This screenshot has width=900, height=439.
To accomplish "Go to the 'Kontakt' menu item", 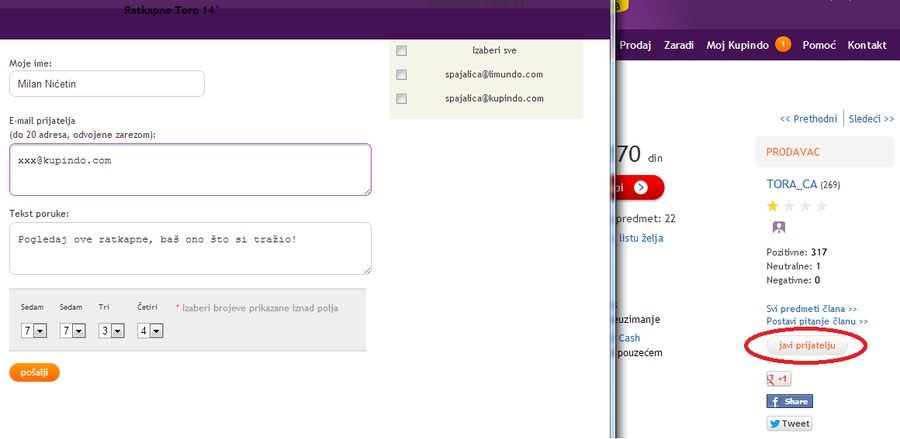I will coord(867,46).
